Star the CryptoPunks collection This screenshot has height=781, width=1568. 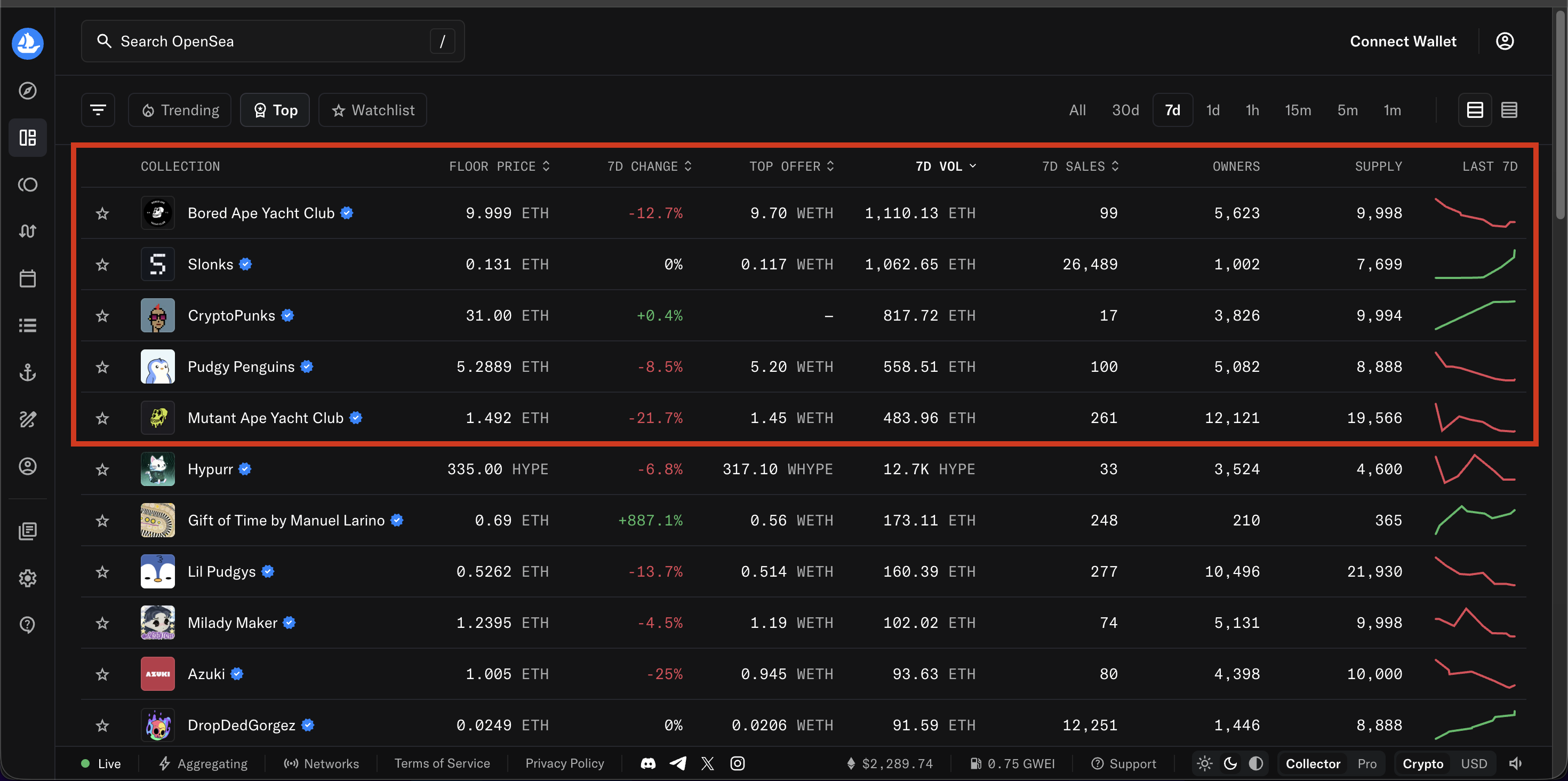[x=102, y=315]
